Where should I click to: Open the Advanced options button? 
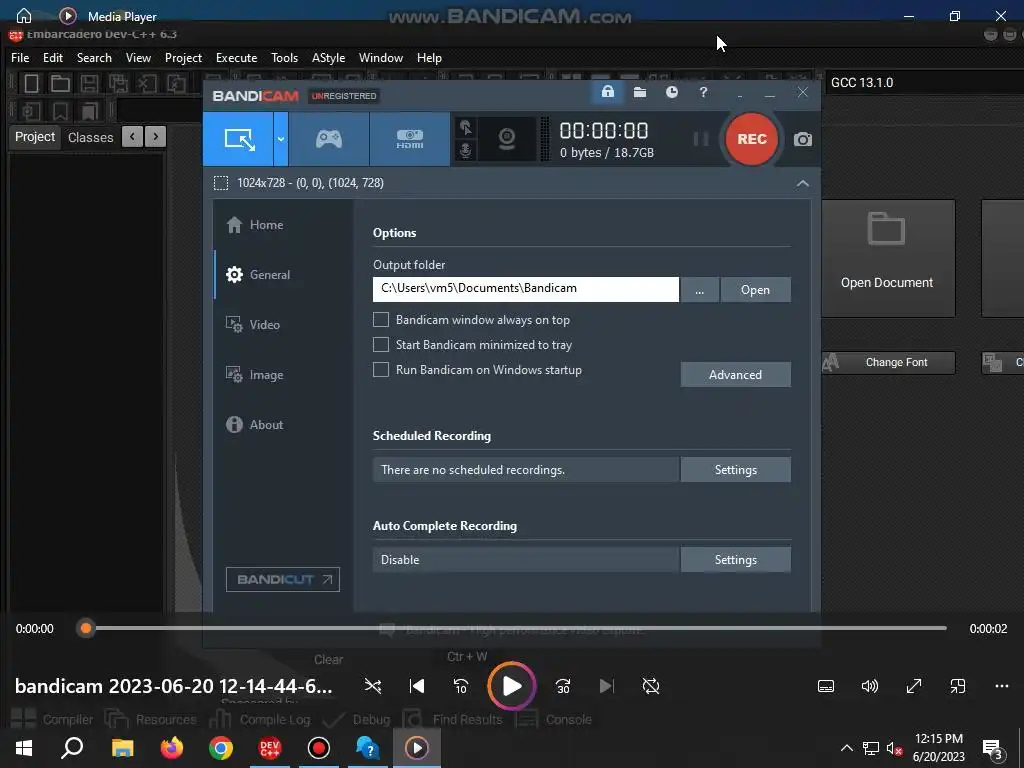coord(735,375)
